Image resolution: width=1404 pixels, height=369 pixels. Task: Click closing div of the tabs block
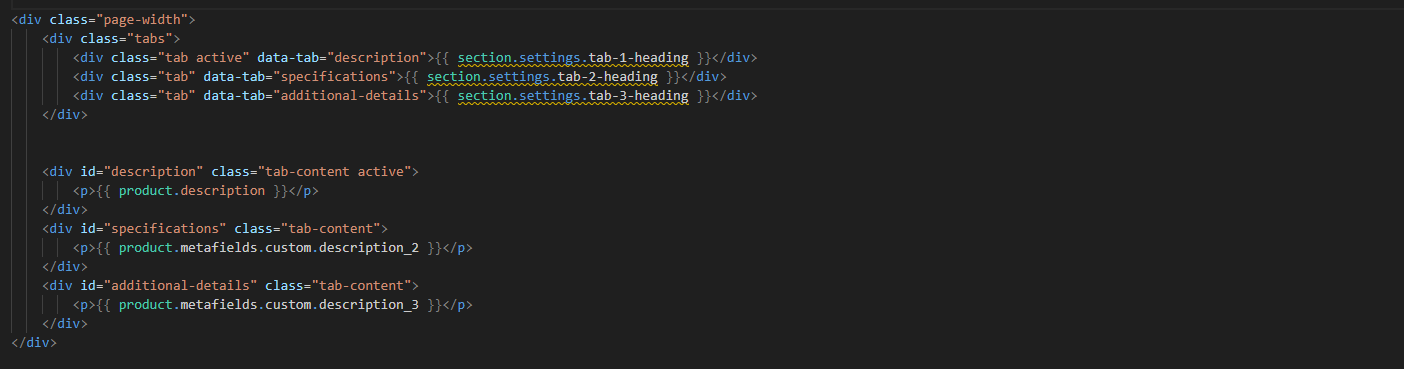tap(65, 115)
